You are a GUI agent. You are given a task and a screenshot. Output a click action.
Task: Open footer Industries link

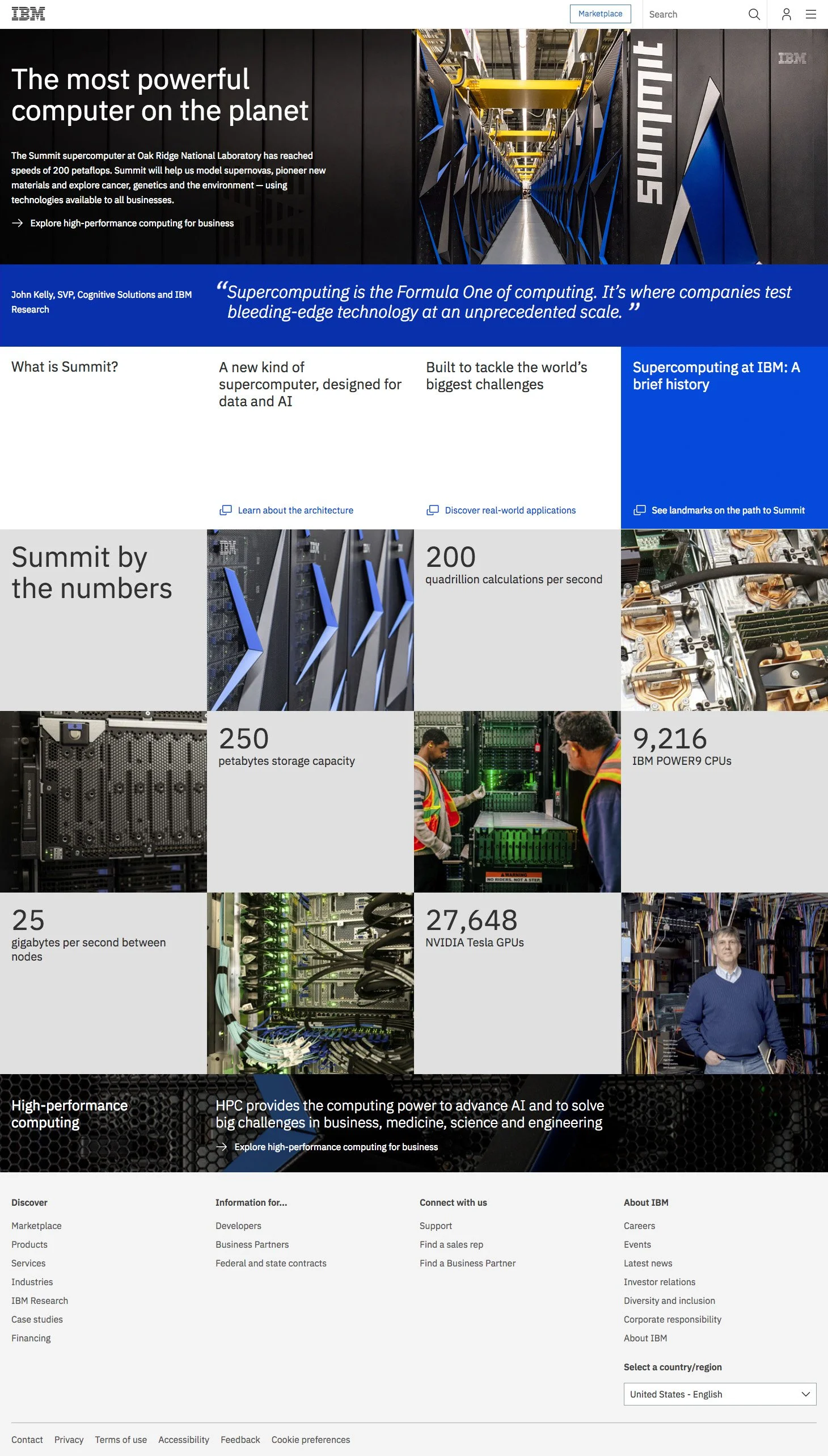click(32, 1282)
